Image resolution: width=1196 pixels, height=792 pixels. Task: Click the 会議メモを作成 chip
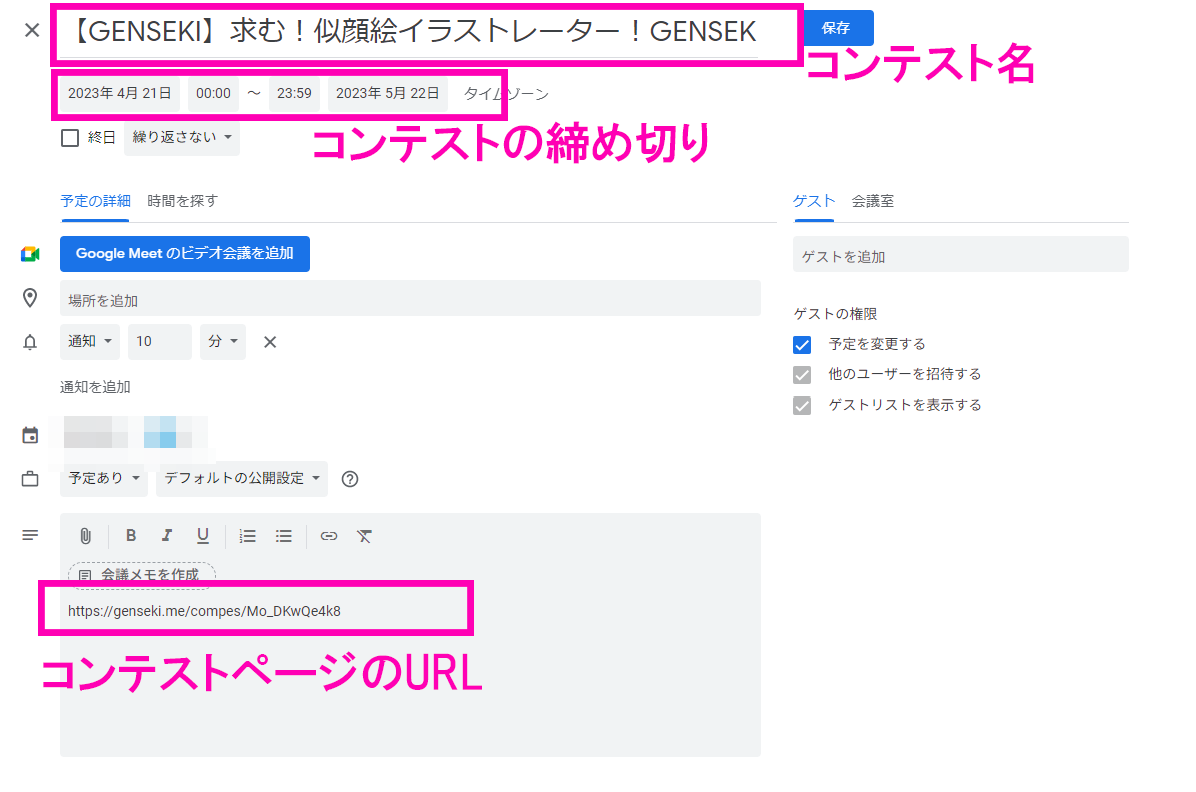pyautogui.click(x=142, y=575)
